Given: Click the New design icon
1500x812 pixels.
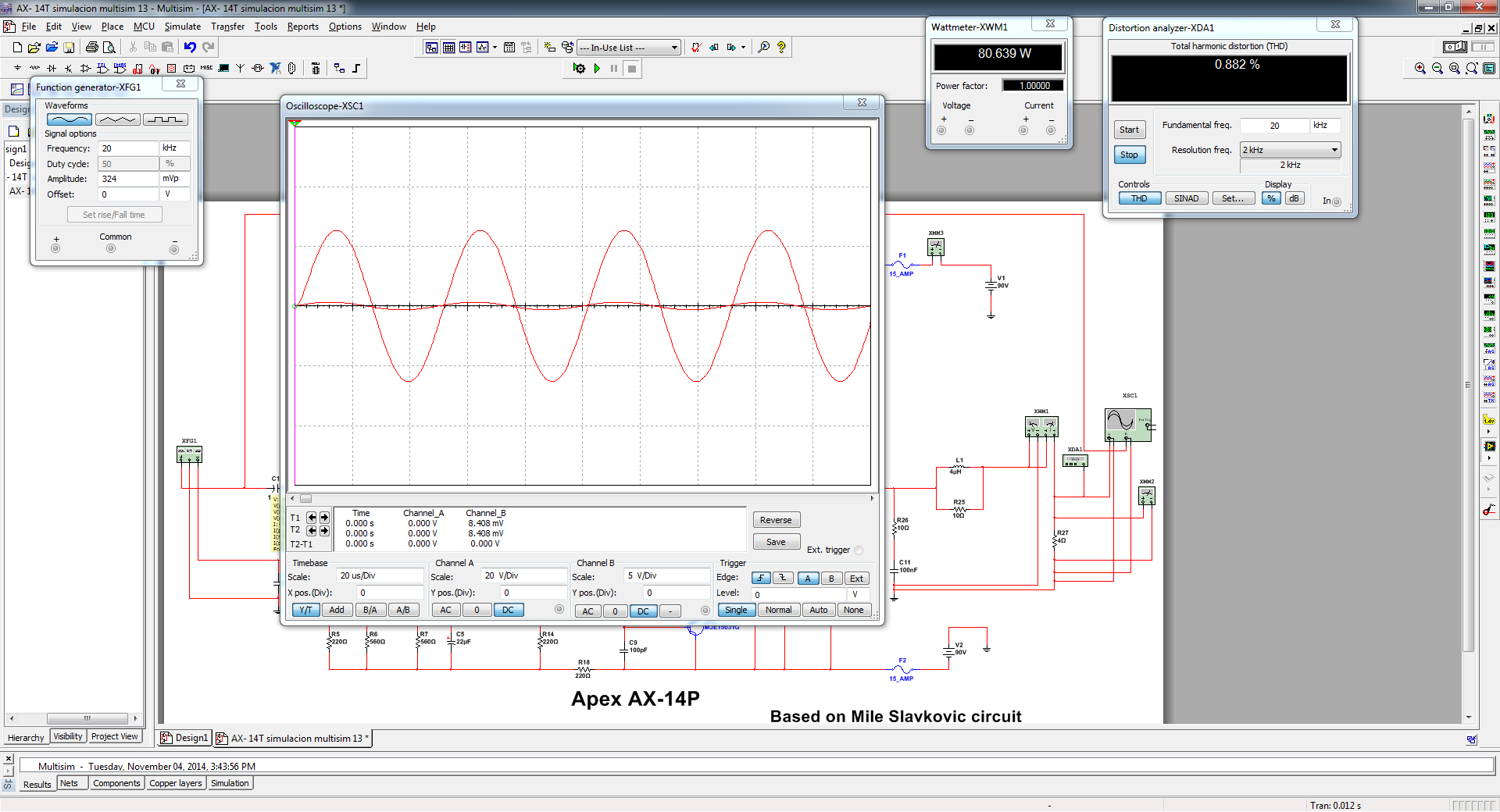Looking at the screenshot, I should [x=17, y=48].
